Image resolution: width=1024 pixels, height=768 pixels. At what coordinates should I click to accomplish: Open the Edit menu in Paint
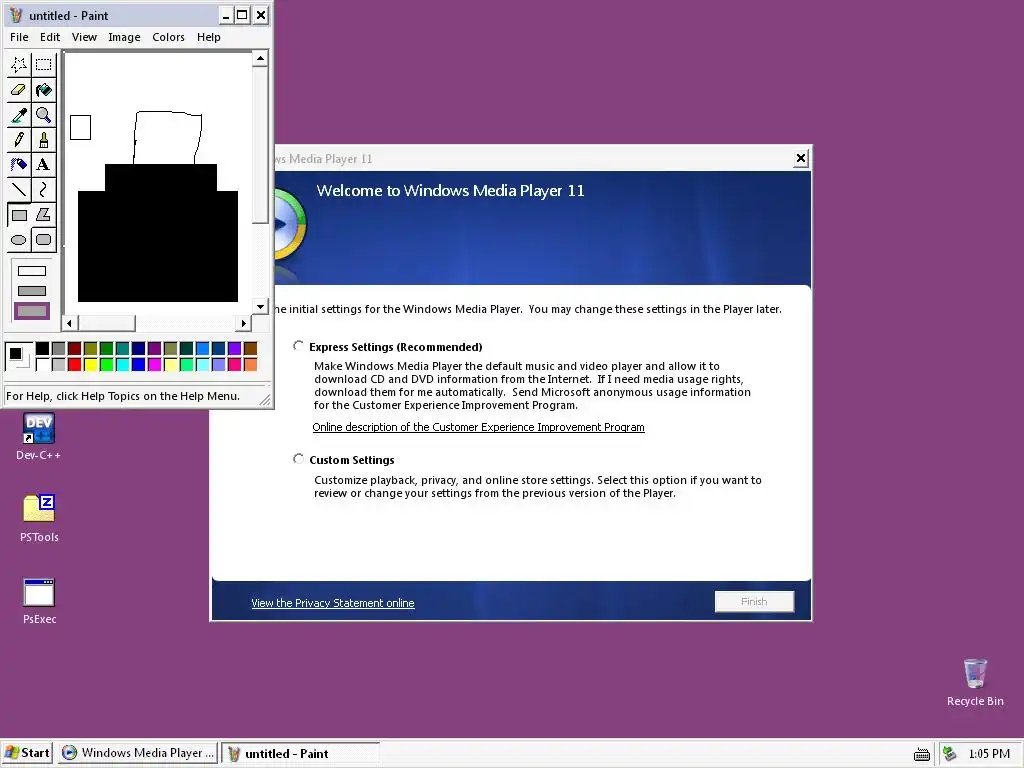click(50, 37)
